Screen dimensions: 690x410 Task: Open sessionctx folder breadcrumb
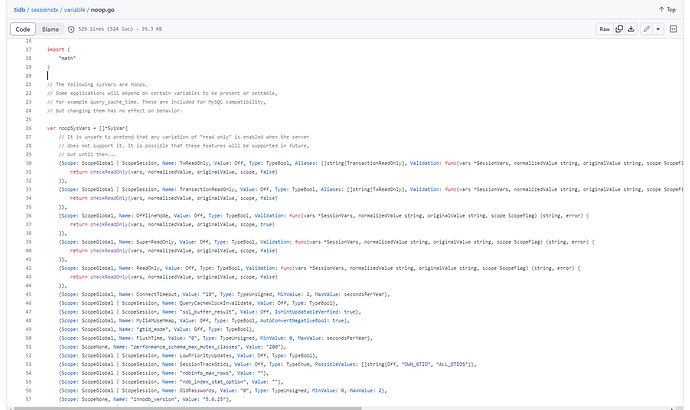44,10
